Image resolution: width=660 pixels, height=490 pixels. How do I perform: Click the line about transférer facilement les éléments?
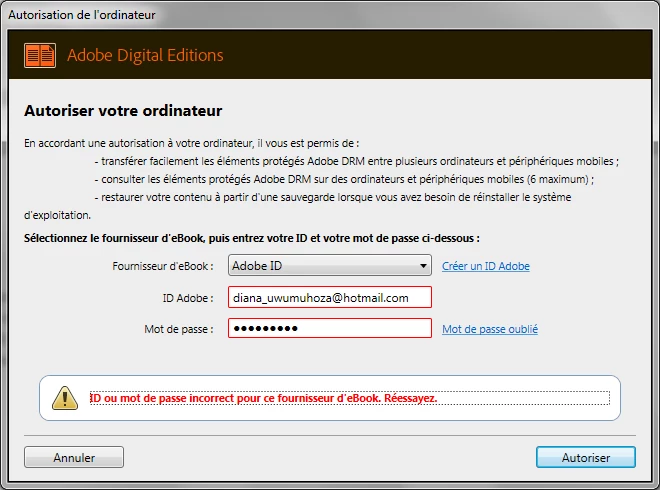(x=357, y=161)
